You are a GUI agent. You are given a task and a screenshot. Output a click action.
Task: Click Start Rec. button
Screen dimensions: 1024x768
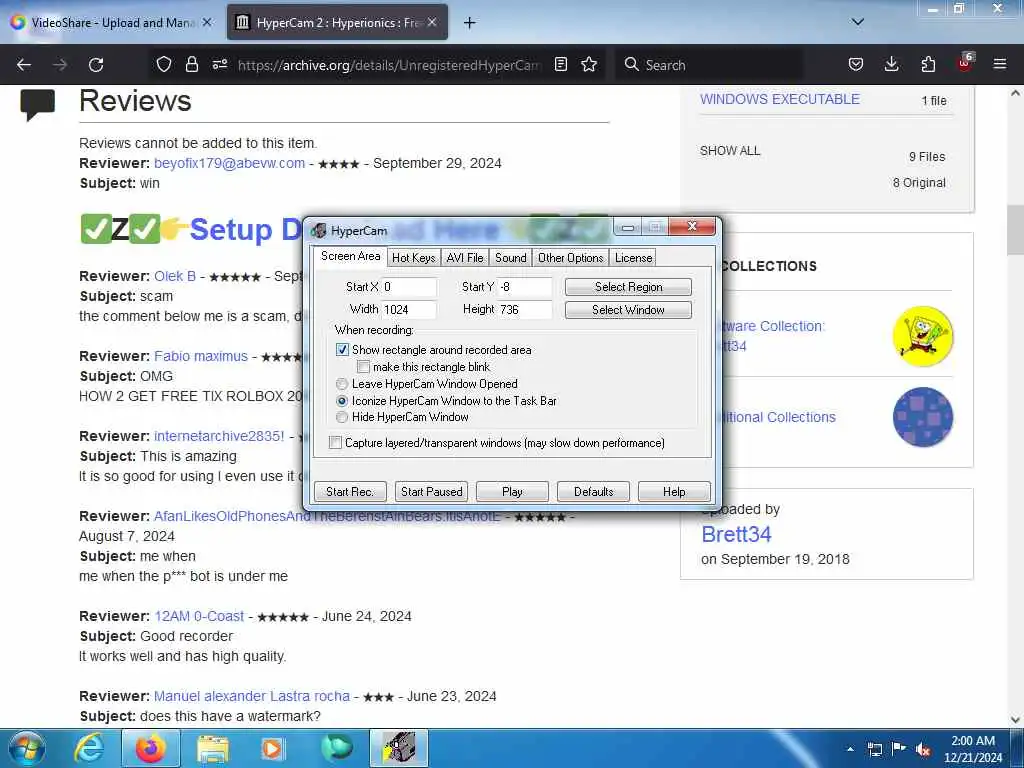(350, 491)
